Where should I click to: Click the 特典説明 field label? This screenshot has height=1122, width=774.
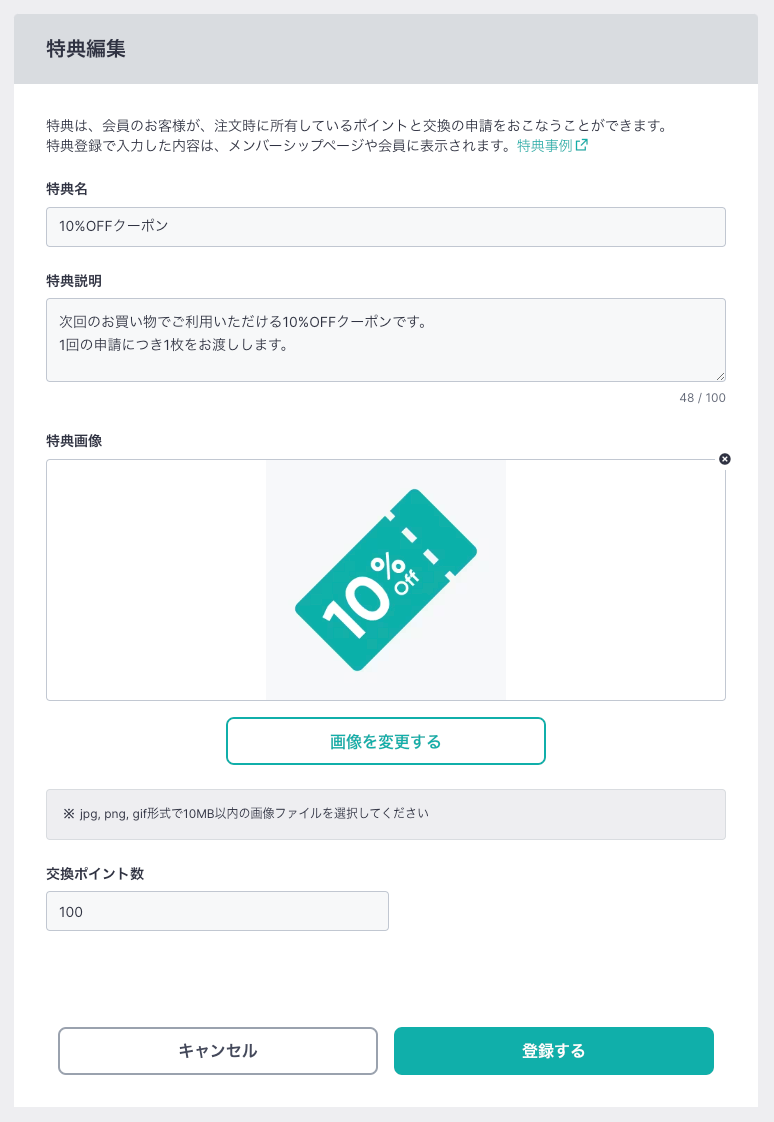[74, 280]
